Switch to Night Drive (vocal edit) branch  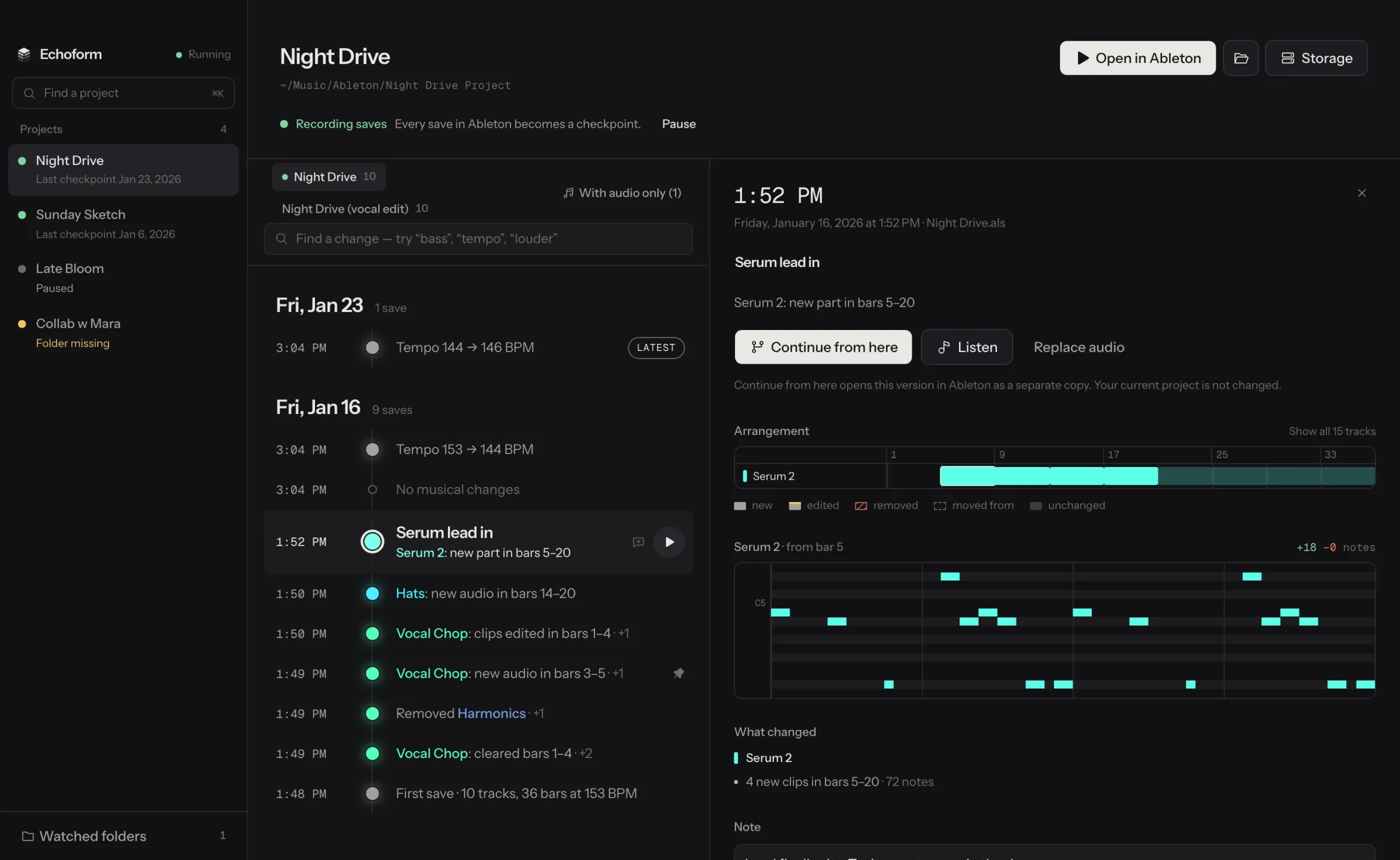click(355, 208)
